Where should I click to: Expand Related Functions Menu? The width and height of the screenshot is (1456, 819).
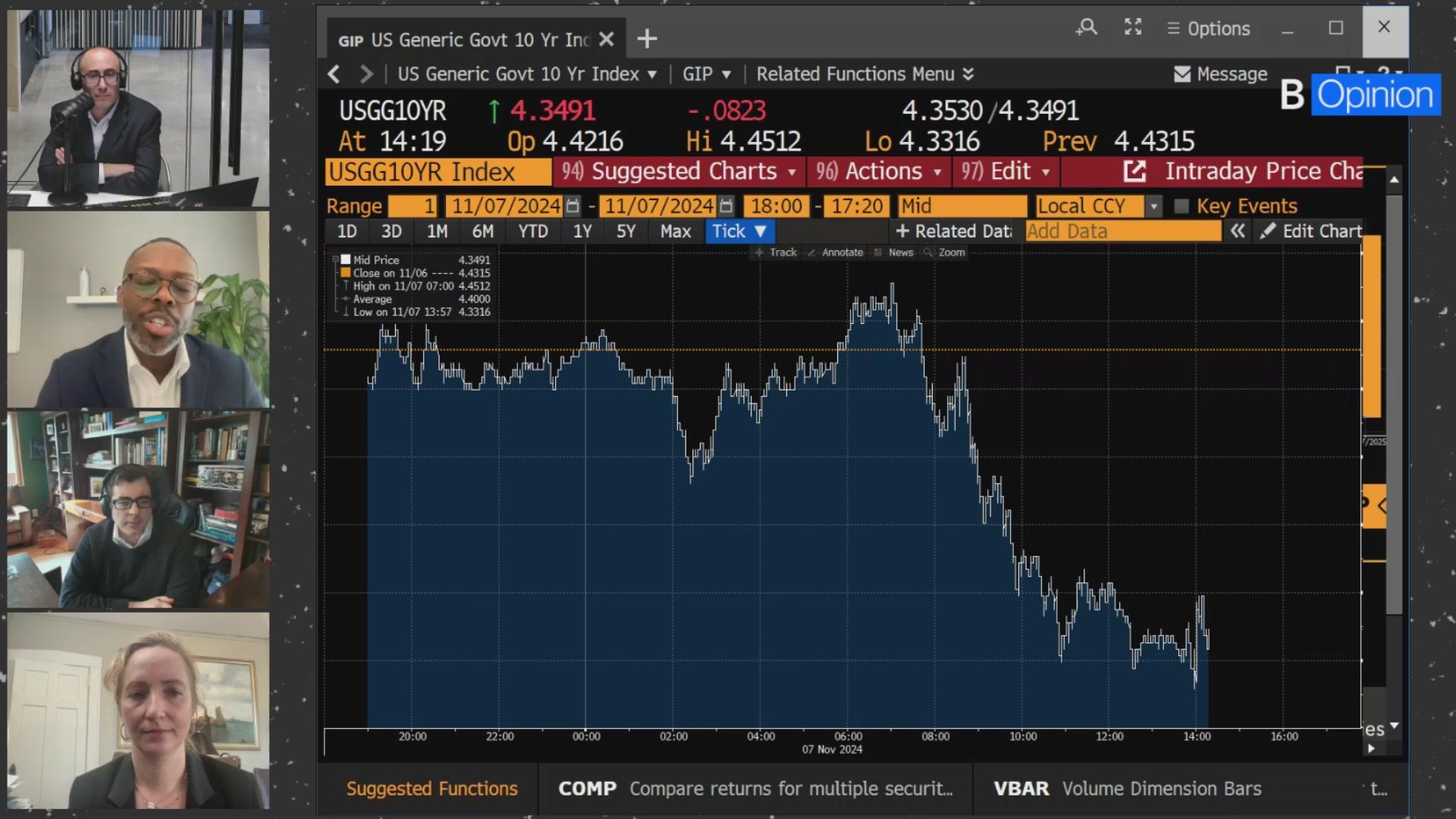(x=865, y=74)
